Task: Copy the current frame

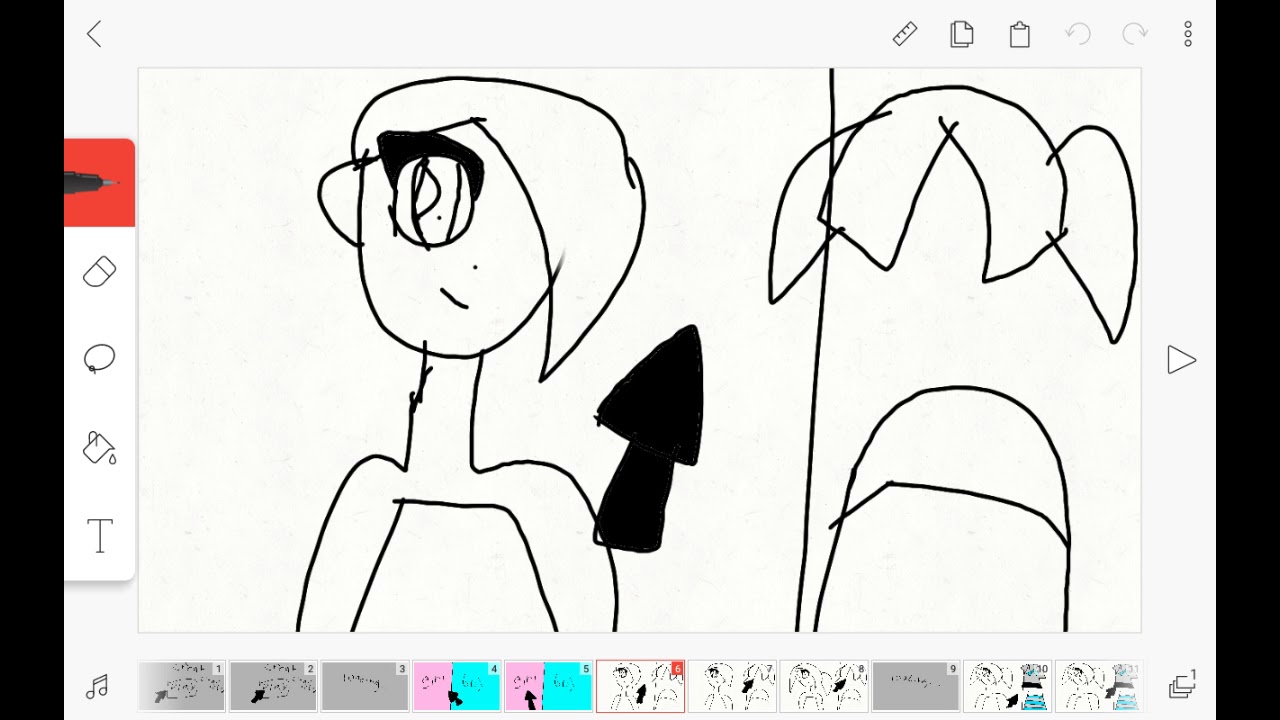Action: coord(962,34)
